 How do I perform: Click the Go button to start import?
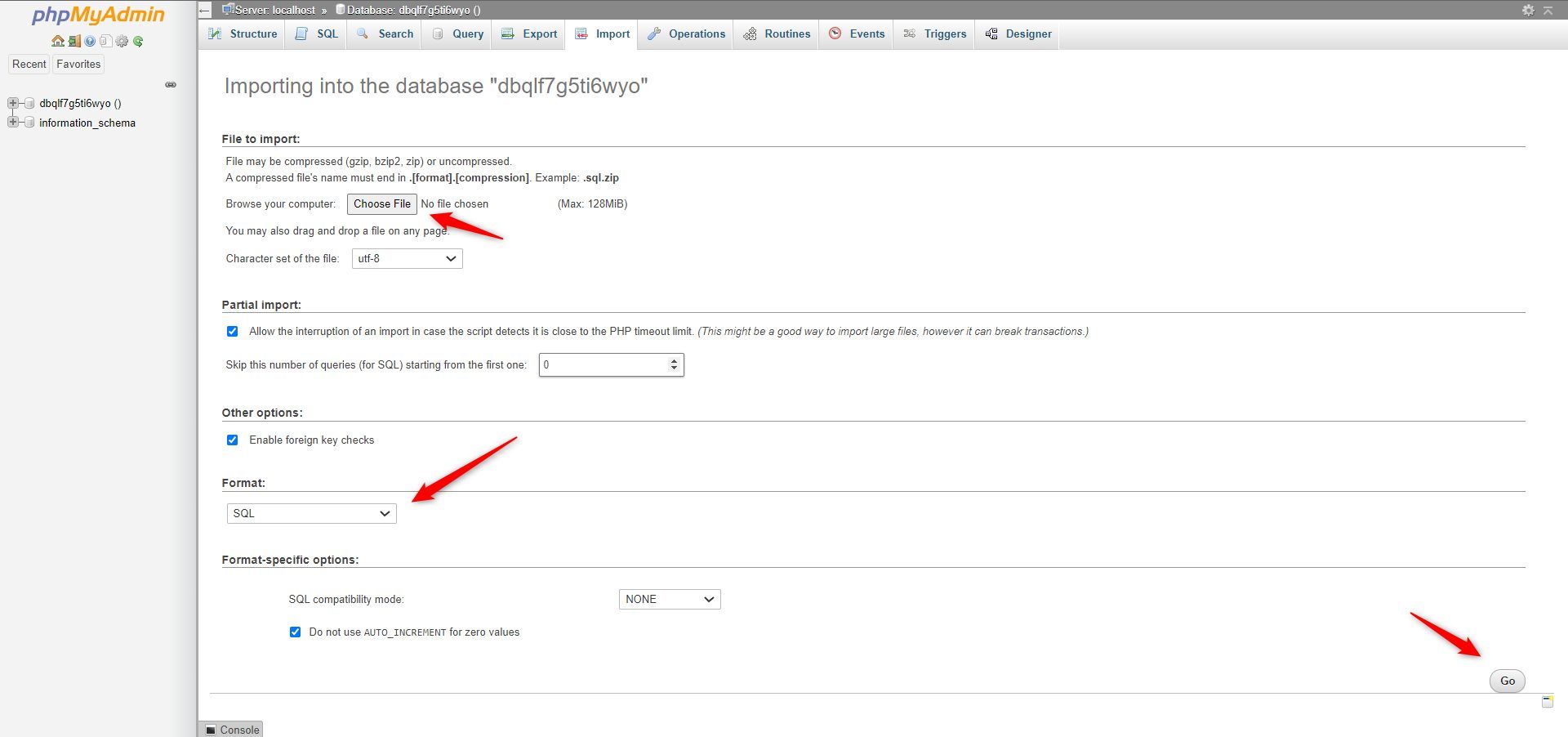[1508, 681]
